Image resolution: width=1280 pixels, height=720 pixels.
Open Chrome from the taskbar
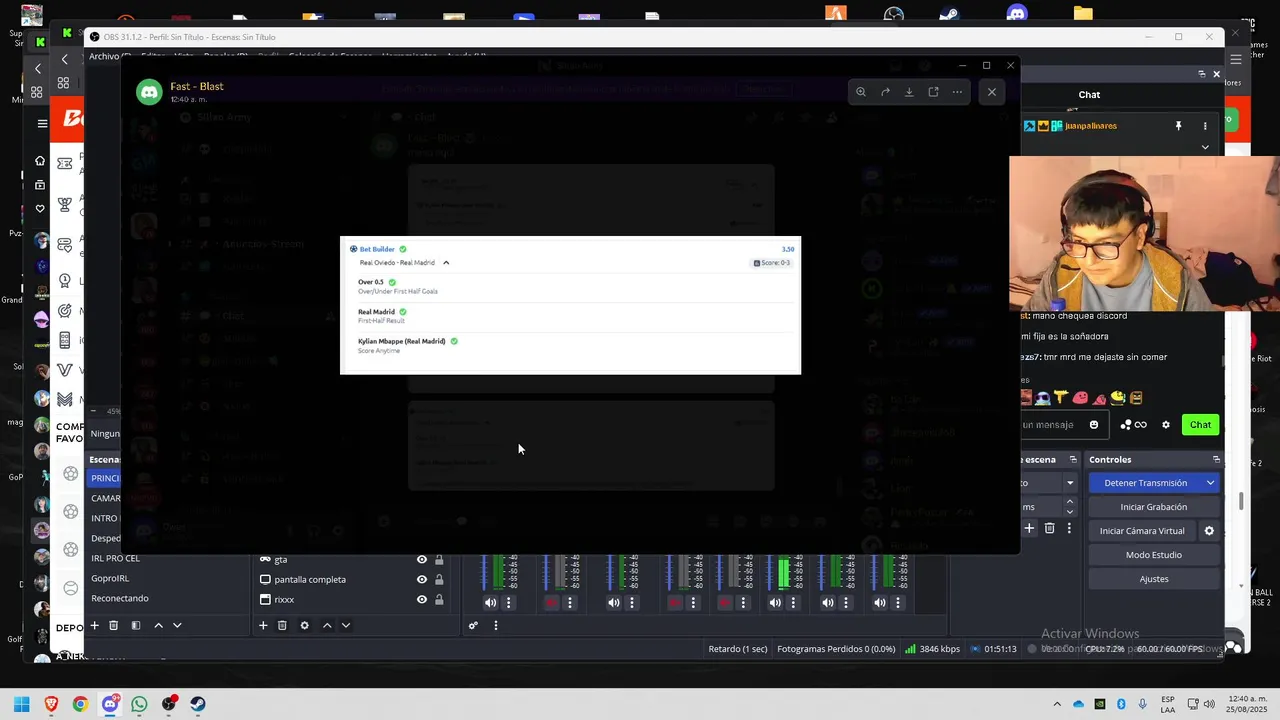80,704
